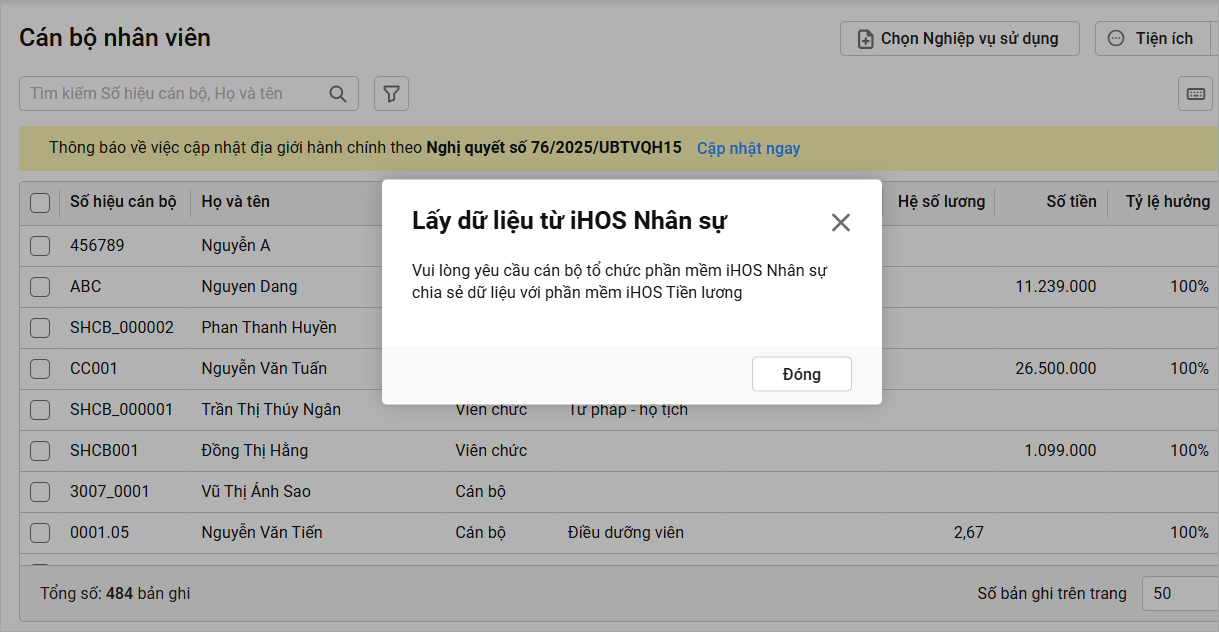Click the Hệ số lương column header
The height and width of the screenshot is (632, 1219).
pyautogui.click(x=941, y=201)
